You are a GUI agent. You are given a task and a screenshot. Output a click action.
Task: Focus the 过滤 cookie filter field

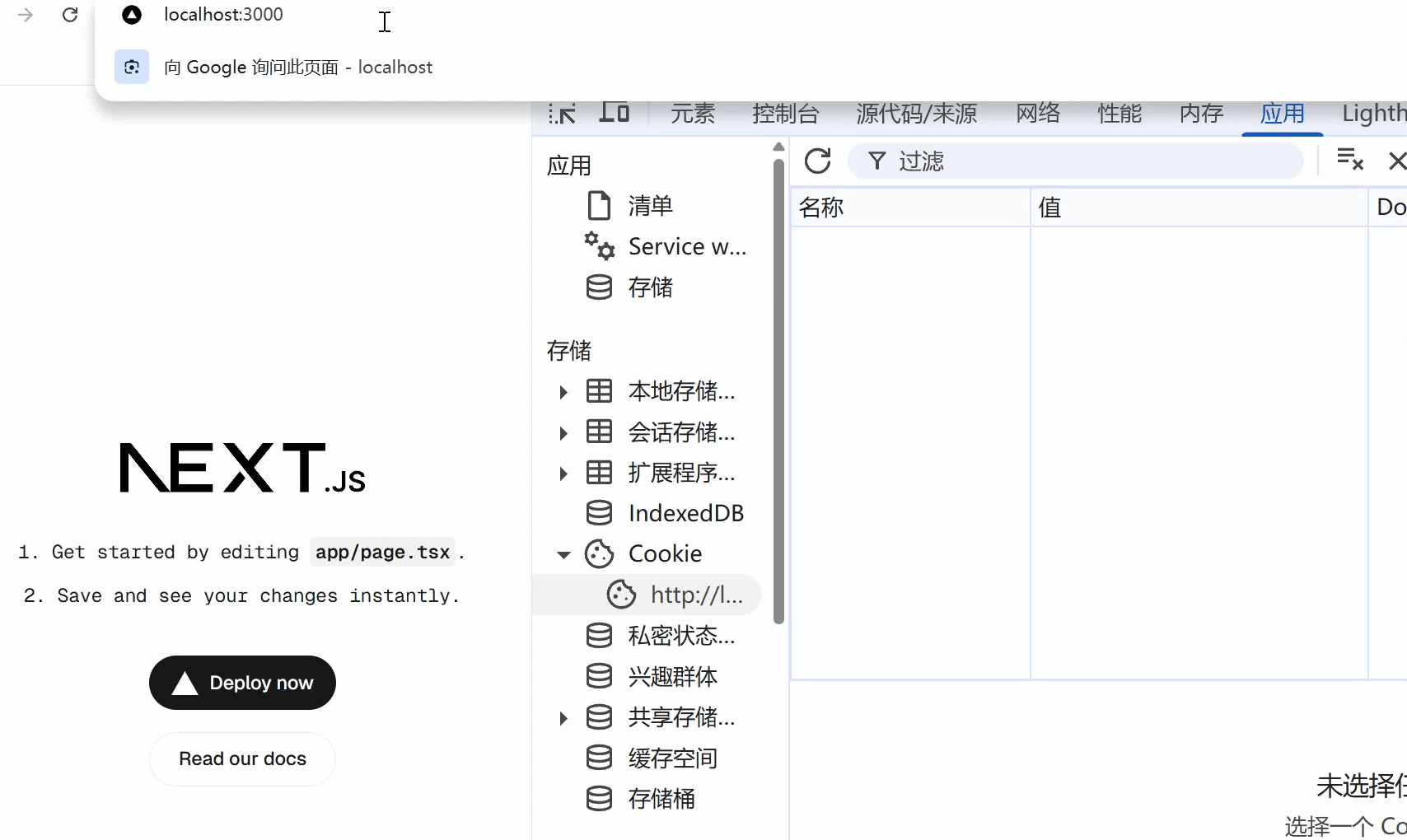point(1076,161)
